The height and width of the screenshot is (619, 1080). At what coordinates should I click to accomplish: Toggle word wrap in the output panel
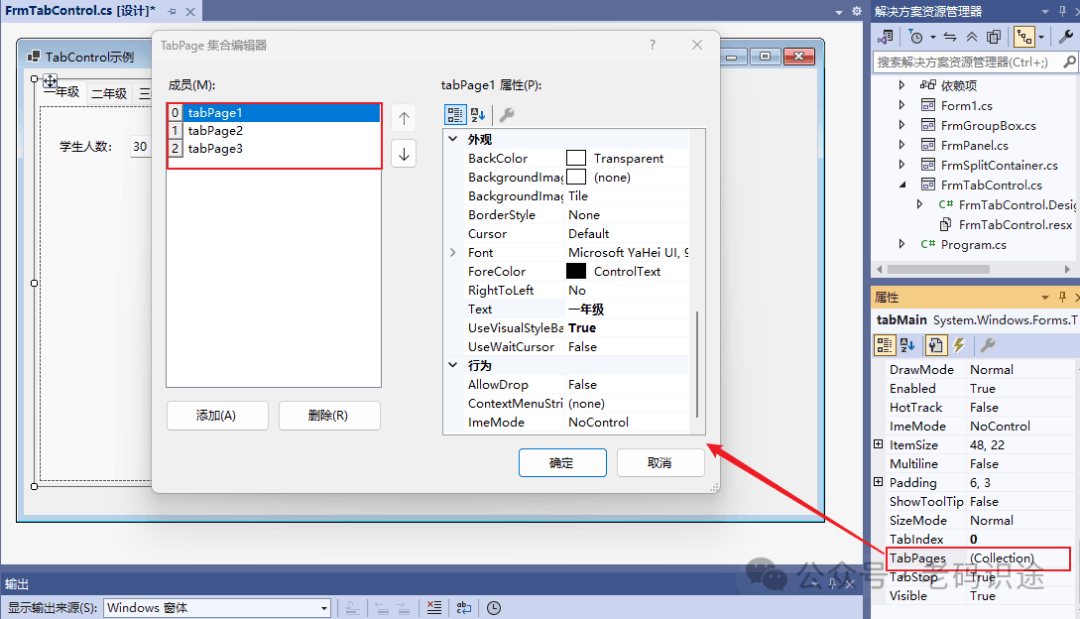464,607
